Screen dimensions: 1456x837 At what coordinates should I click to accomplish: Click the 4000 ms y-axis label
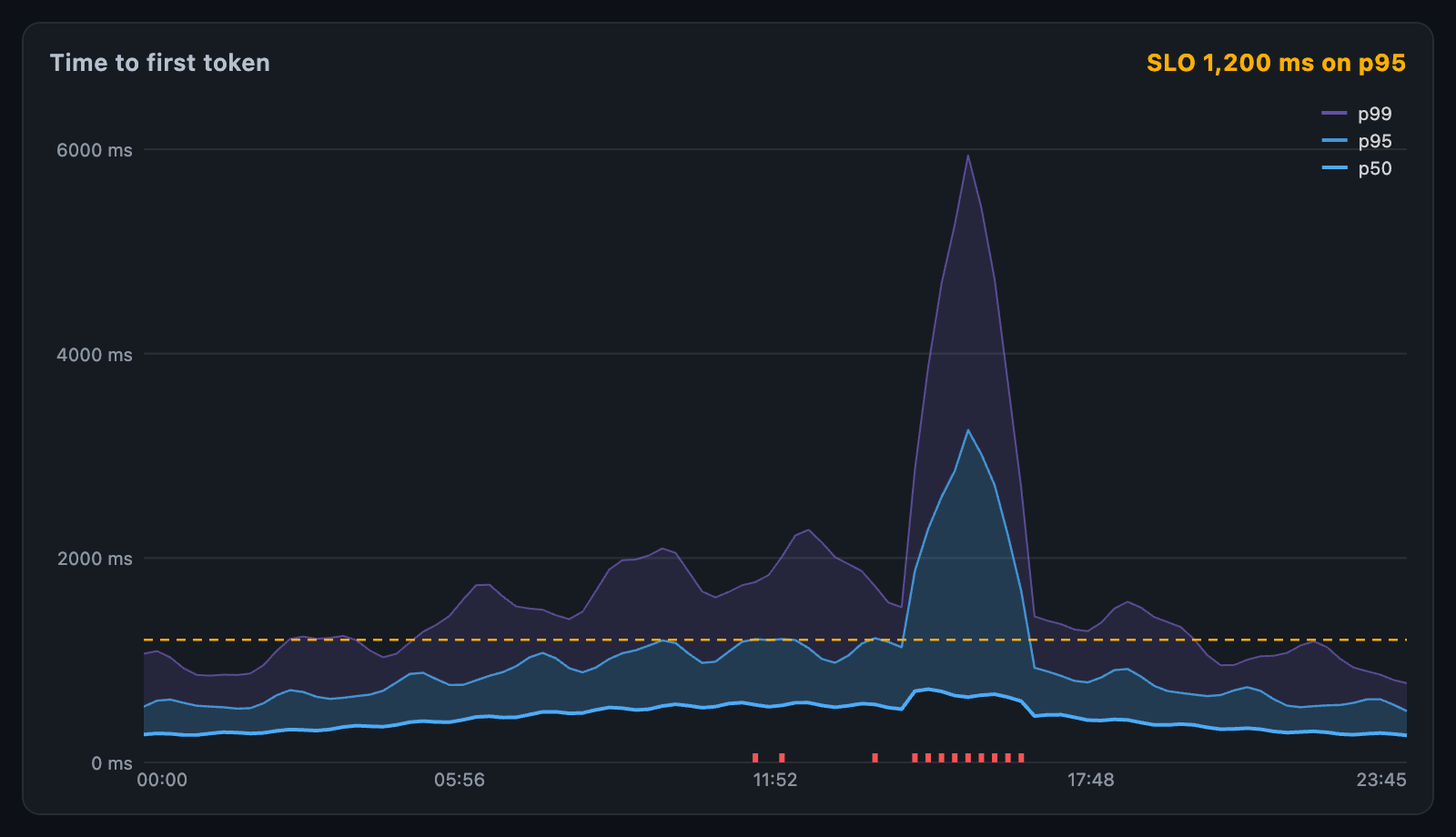[95, 355]
